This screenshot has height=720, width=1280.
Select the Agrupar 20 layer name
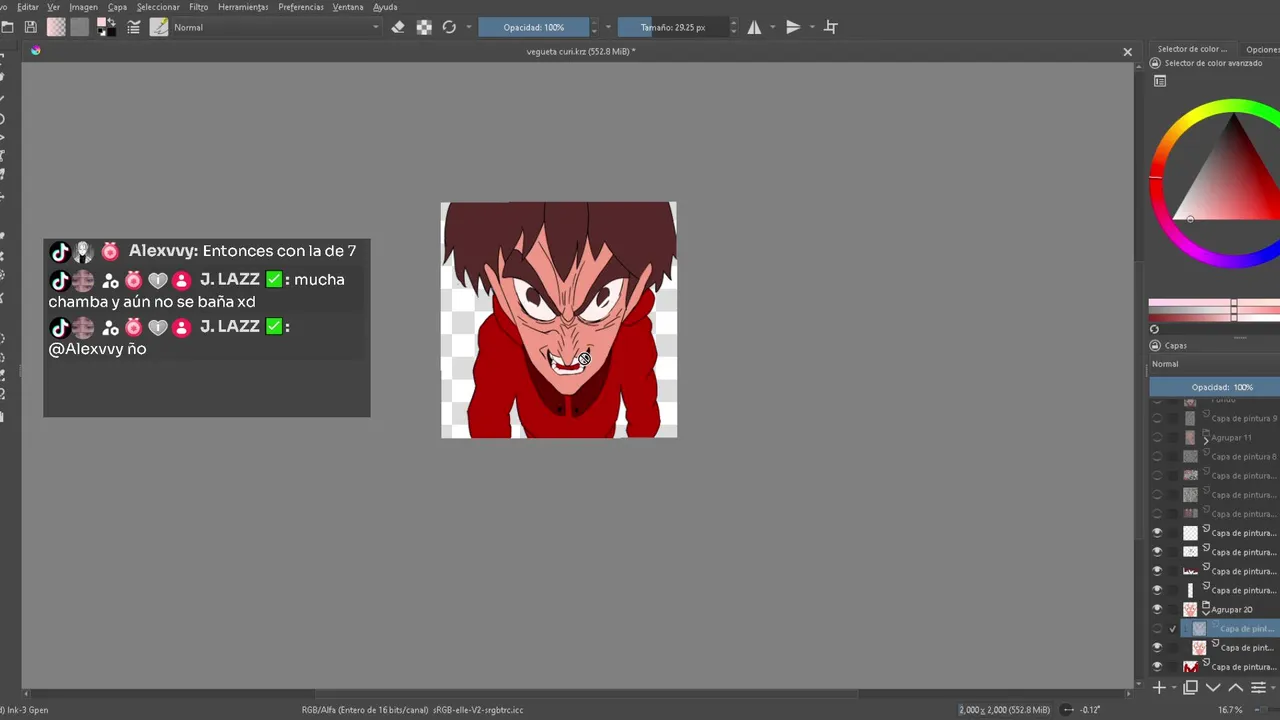click(x=1231, y=609)
